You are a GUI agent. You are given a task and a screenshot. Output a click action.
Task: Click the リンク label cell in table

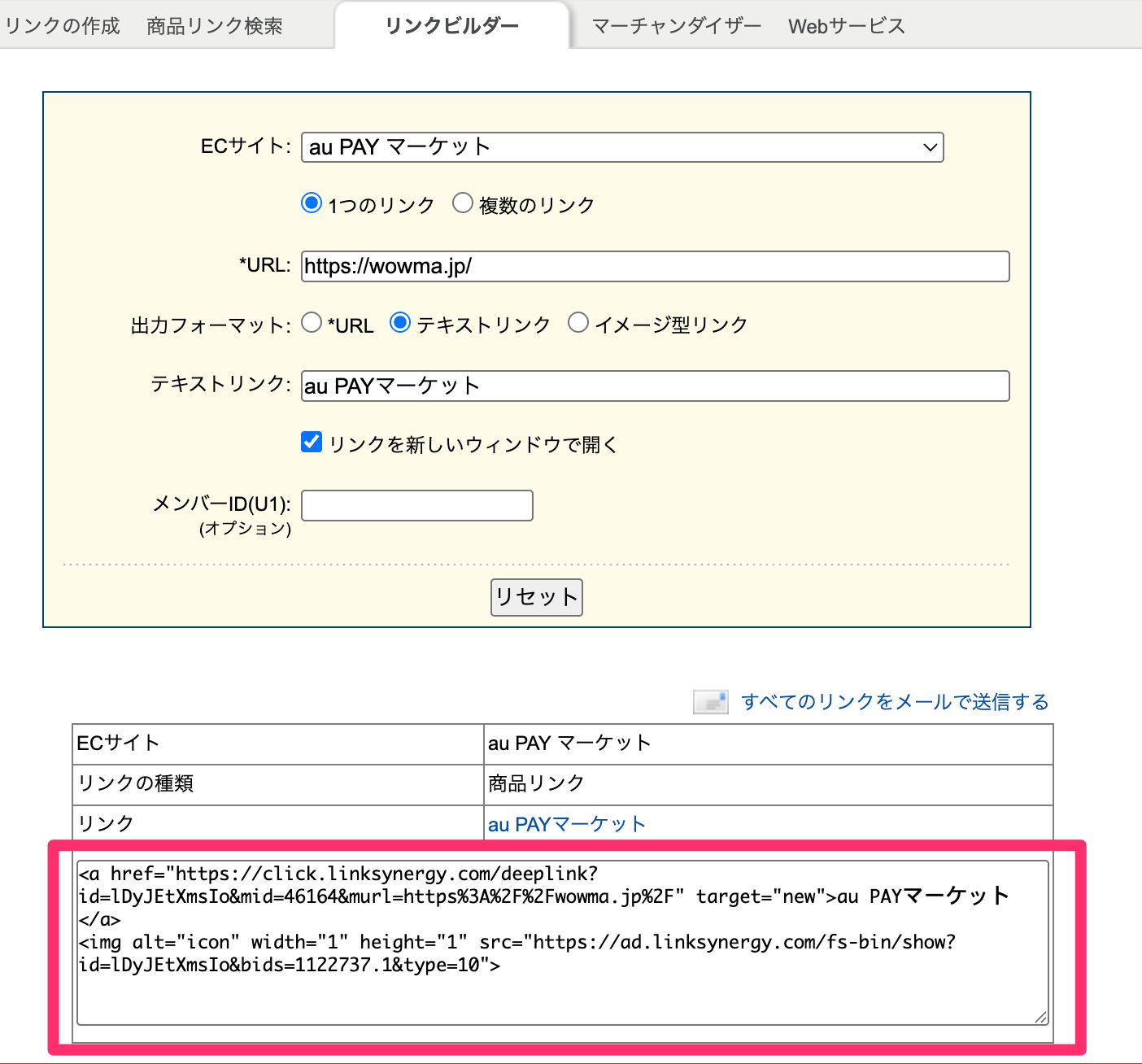[278, 823]
